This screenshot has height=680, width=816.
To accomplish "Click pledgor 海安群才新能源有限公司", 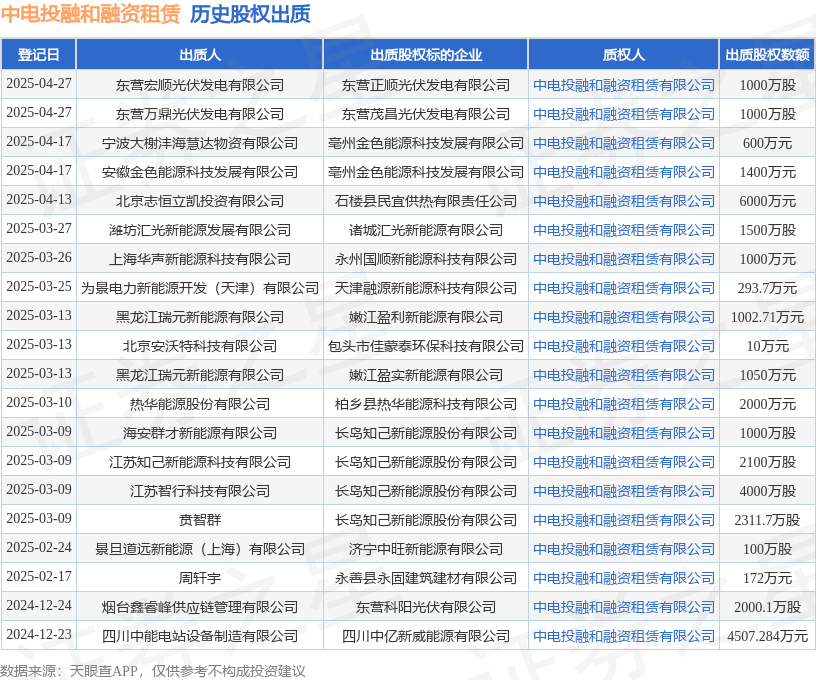I will click(200, 433).
